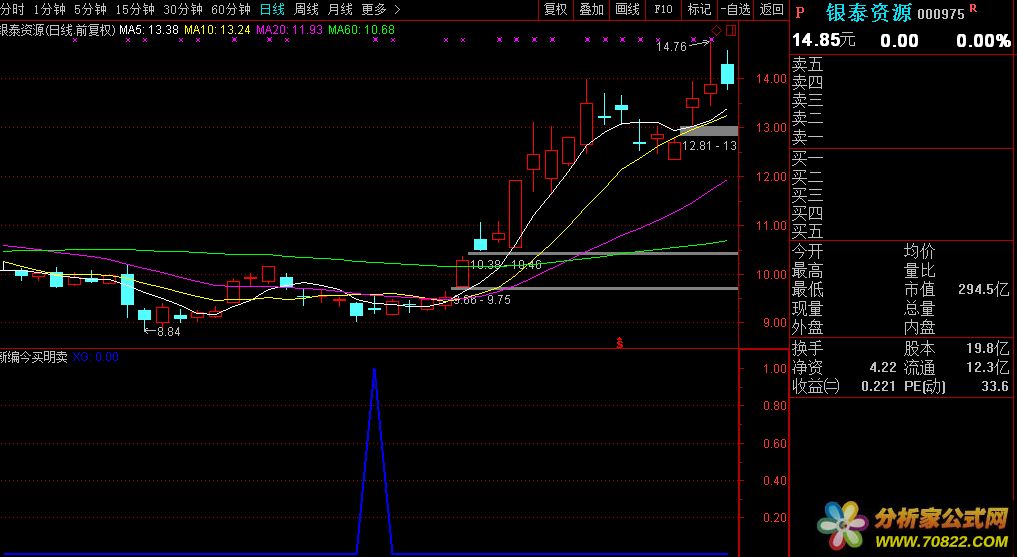The width and height of the screenshot is (1017, 557).
Task: Select the 60分钟 period tab
Action: pyautogui.click(x=231, y=9)
